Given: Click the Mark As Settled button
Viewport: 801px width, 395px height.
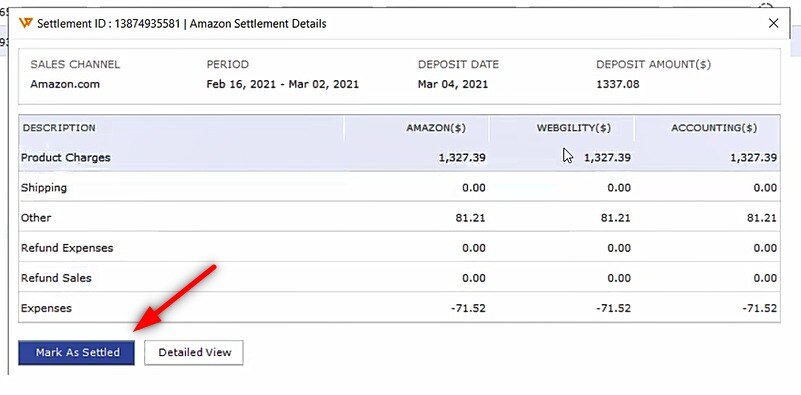Looking at the screenshot, I should click(x=77, y=353).
